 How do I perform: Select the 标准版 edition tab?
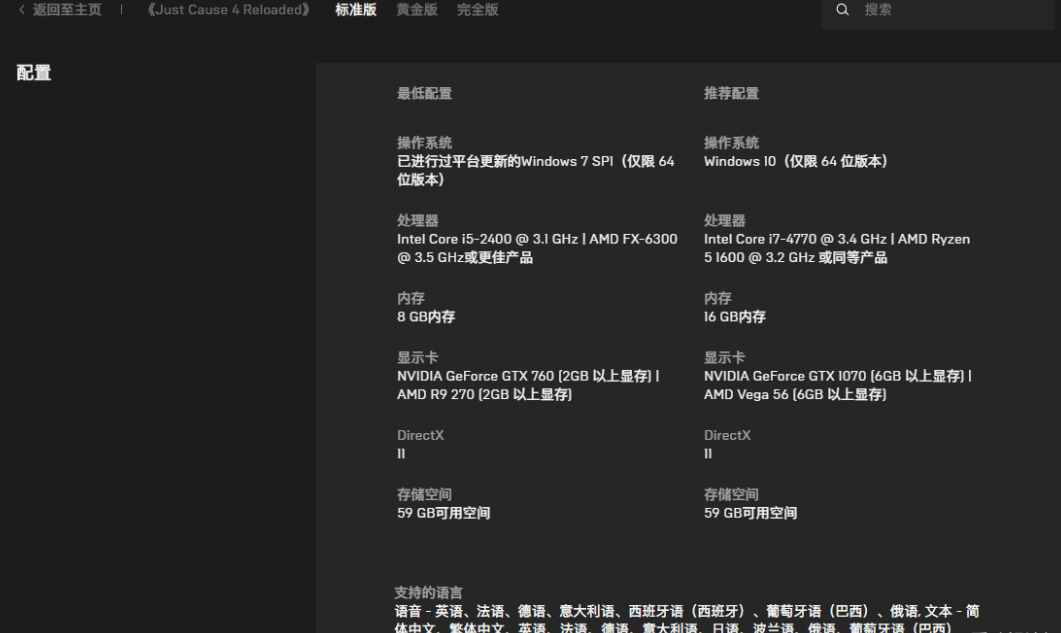tap(356, 9)
